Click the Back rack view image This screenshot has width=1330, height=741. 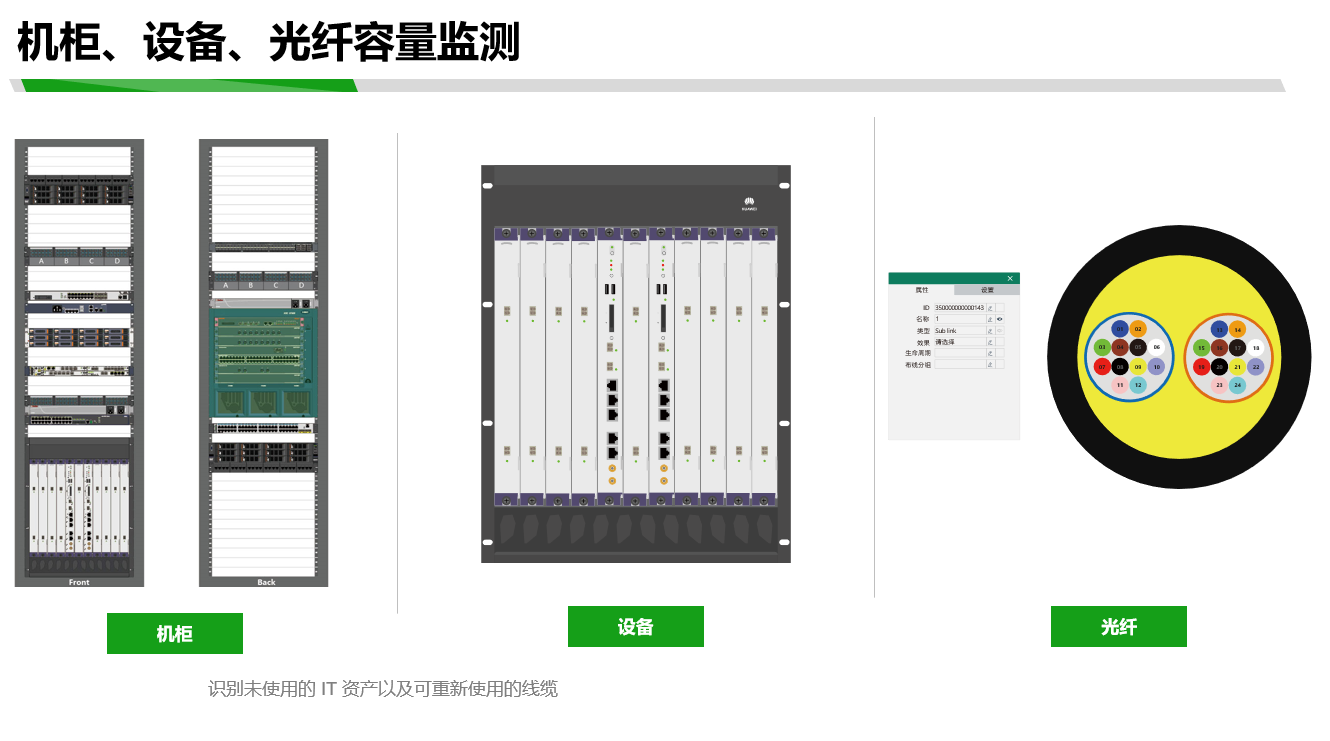[x=264, y=363]
